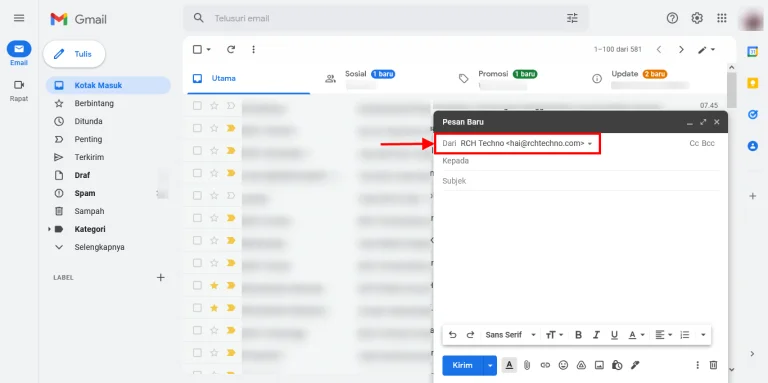Open the send options arrow beside Kirim

point(490,365)
